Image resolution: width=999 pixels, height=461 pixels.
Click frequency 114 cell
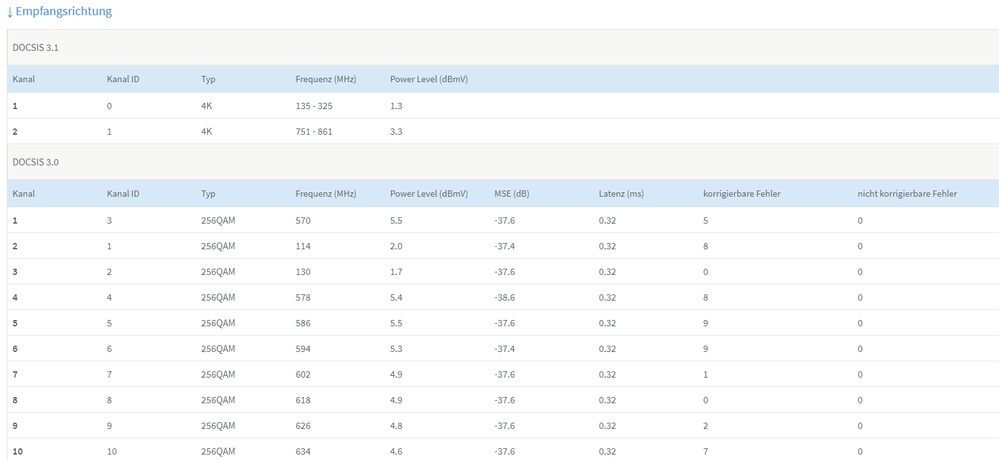click(303, 246)
